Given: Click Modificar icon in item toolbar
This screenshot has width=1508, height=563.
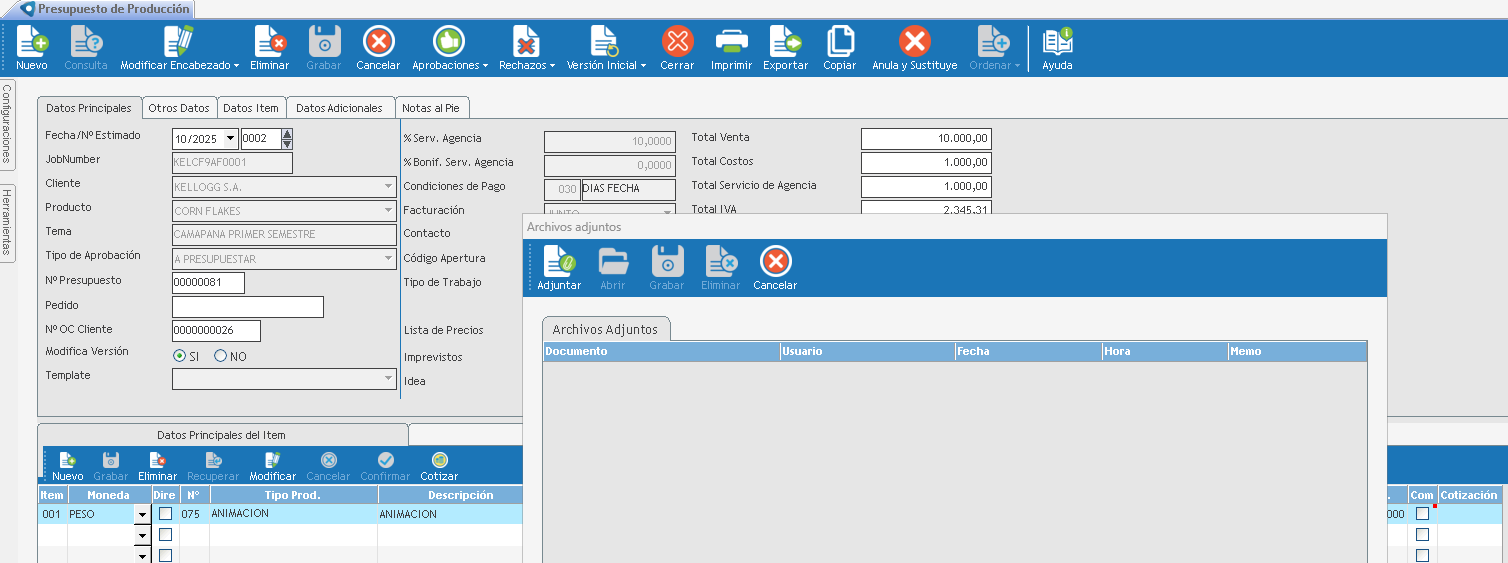Looking at the screenshot, I should (272, 466).
